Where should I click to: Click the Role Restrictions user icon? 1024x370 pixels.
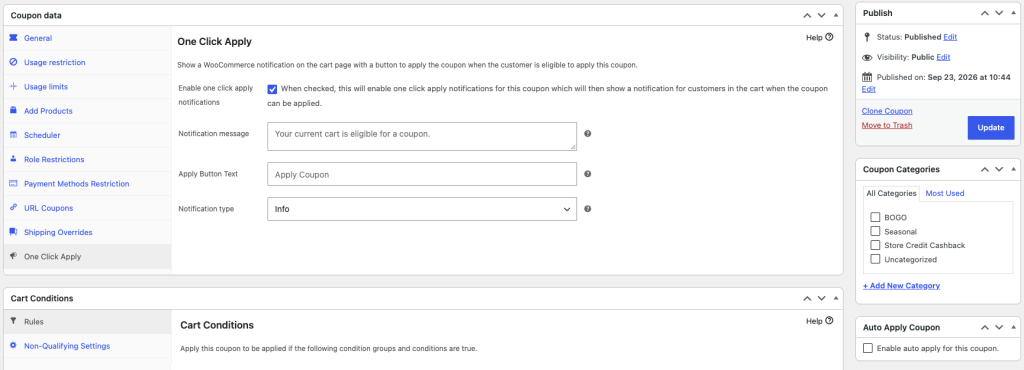click(13, 159)
